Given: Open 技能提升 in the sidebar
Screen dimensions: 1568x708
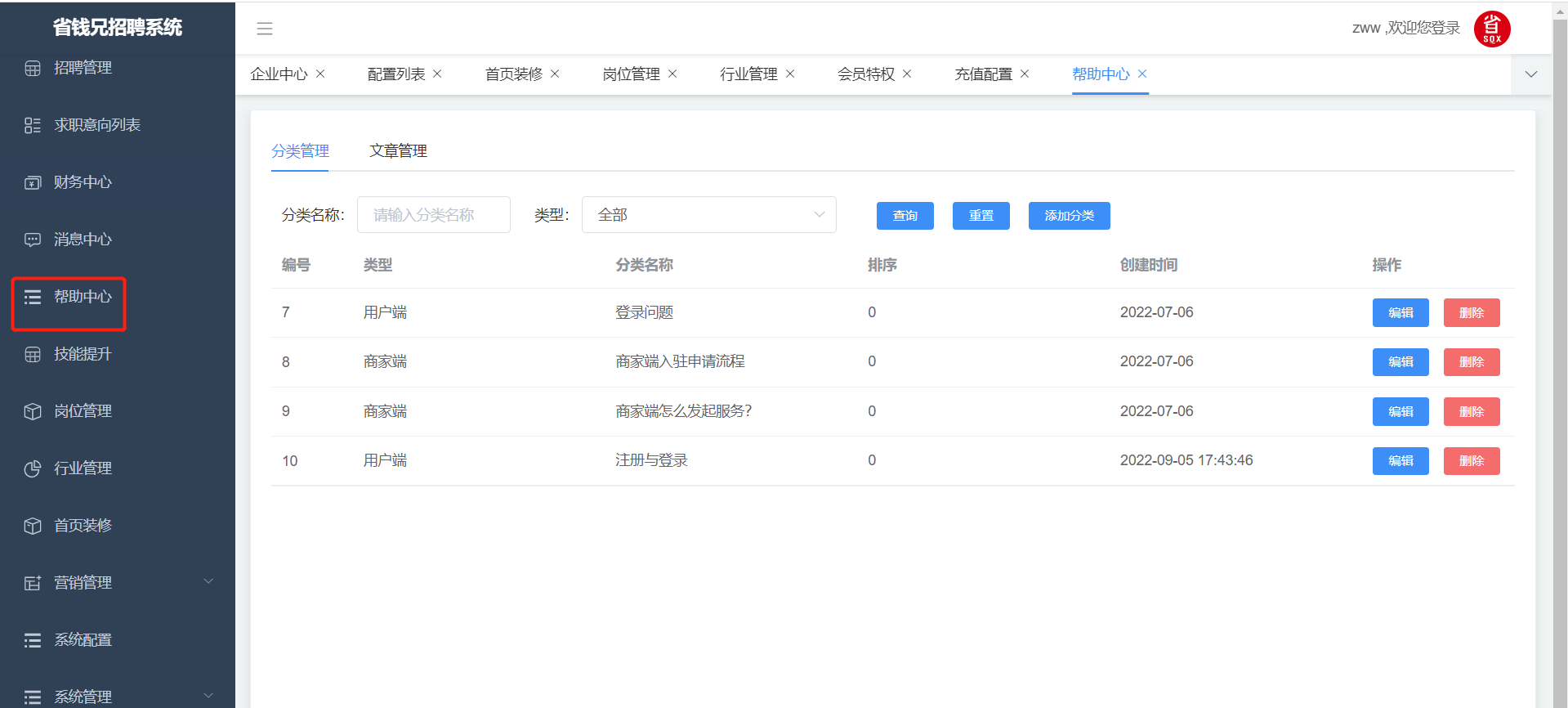Looking at the screenshot, I should [x=83, y=354].
